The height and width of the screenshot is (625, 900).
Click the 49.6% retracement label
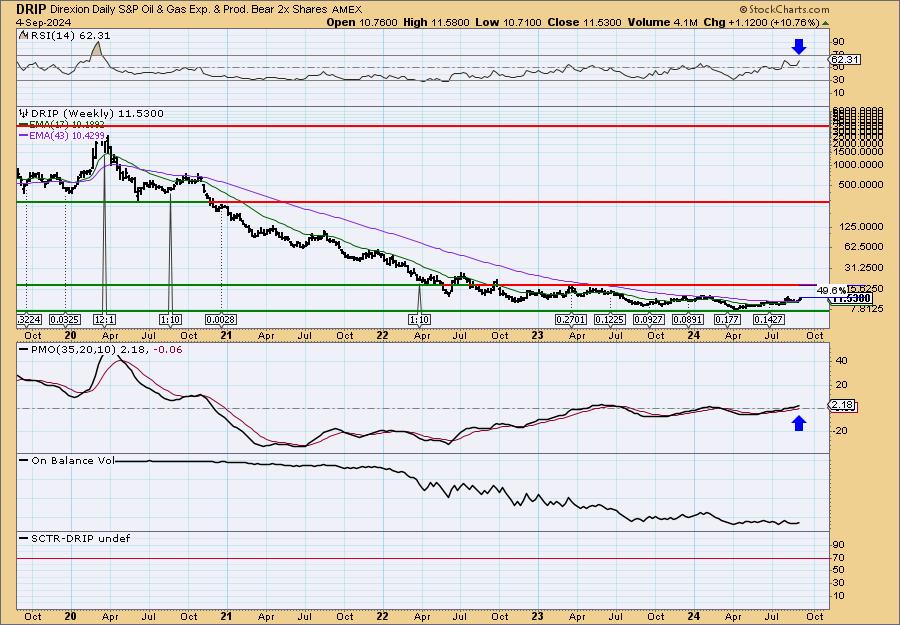[830, 290]
